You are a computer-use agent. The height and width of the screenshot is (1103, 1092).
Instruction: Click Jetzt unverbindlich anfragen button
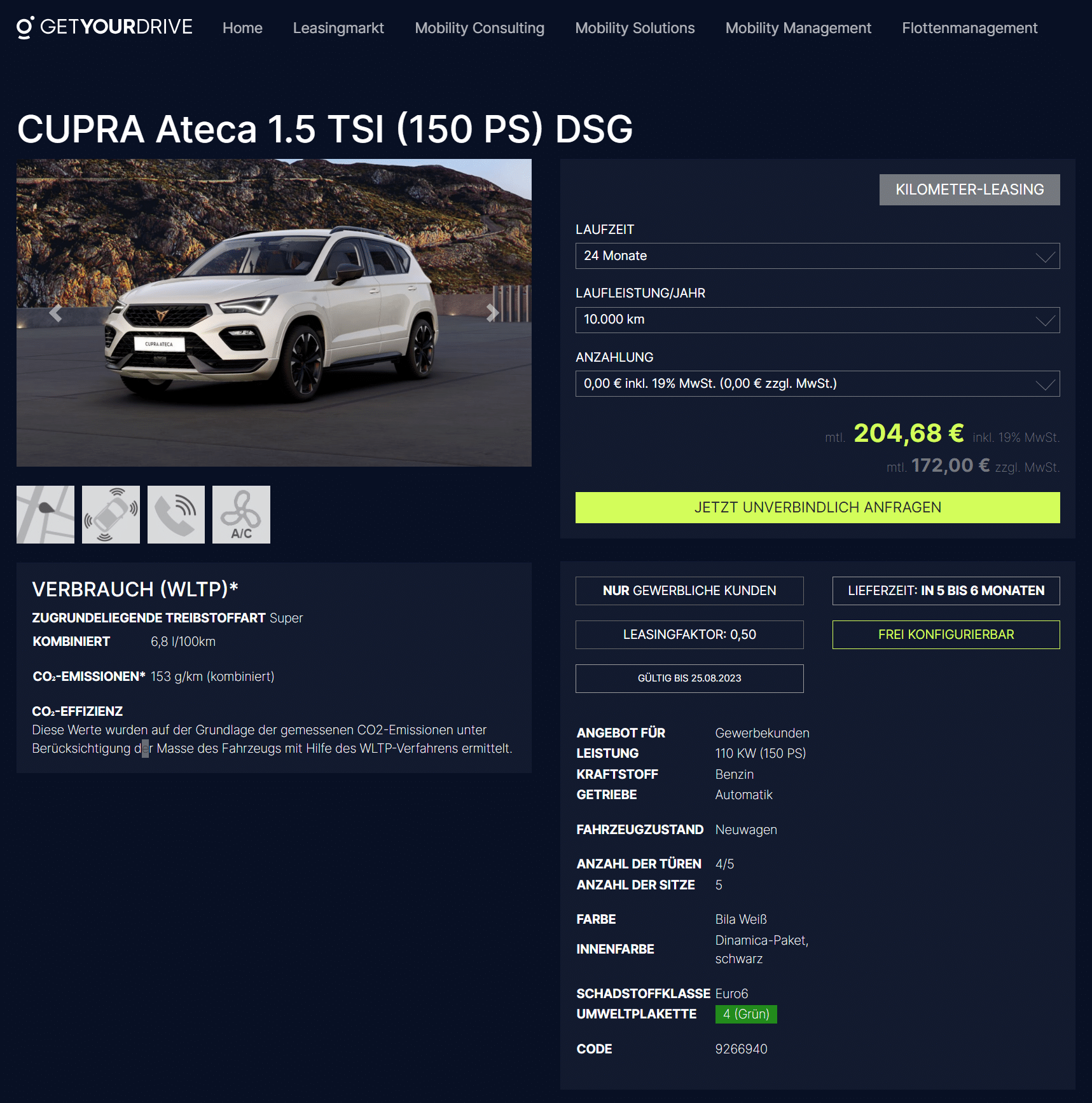tap(817, 507)
